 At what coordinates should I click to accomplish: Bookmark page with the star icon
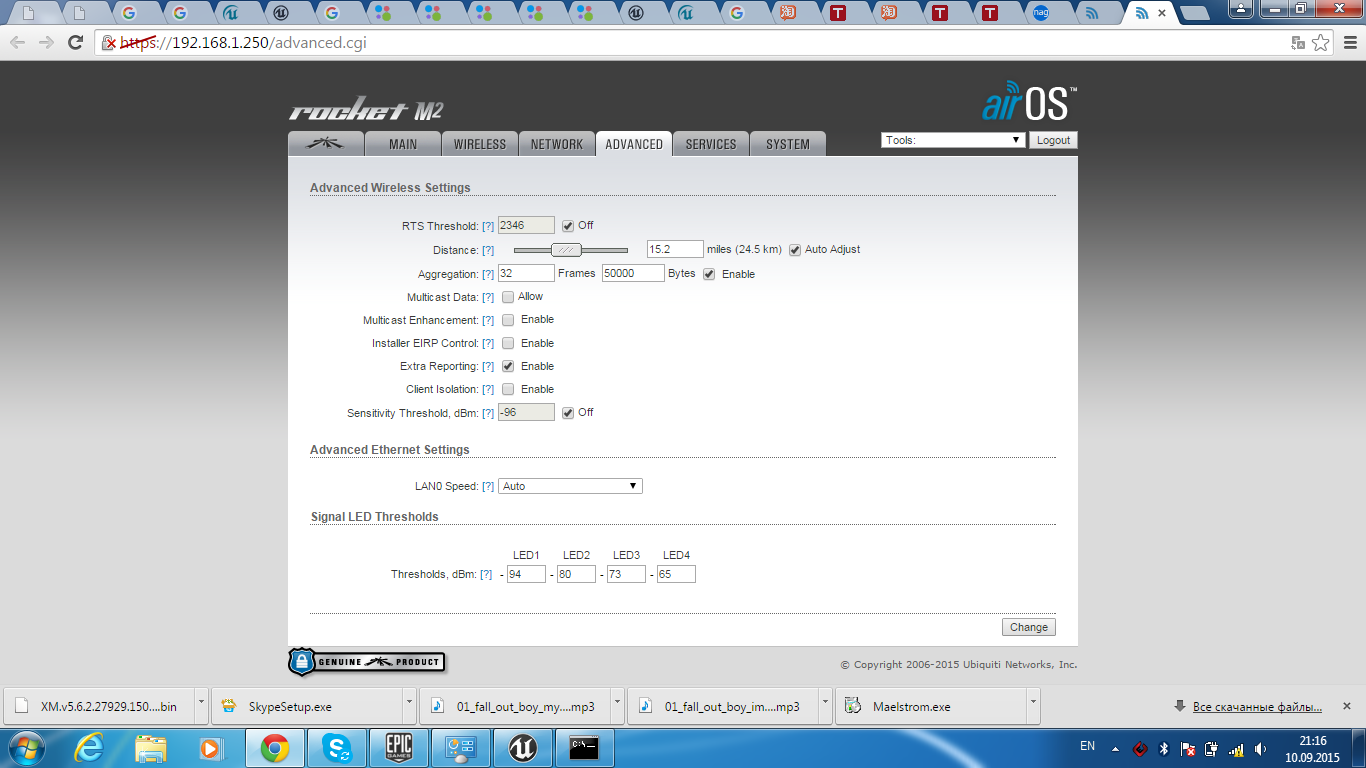(1321, 43)
